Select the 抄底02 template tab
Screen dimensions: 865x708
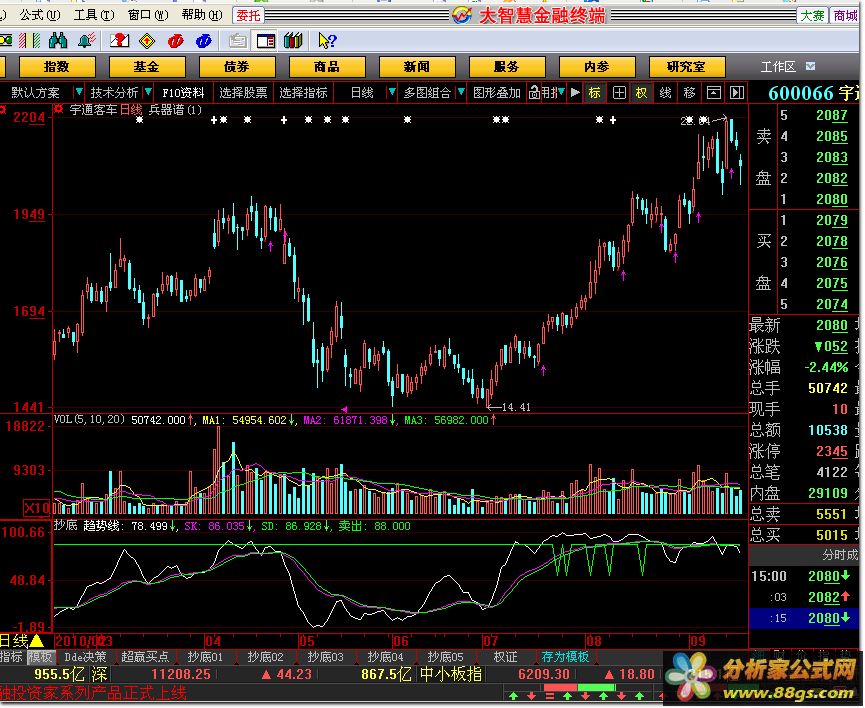point(265,657)
